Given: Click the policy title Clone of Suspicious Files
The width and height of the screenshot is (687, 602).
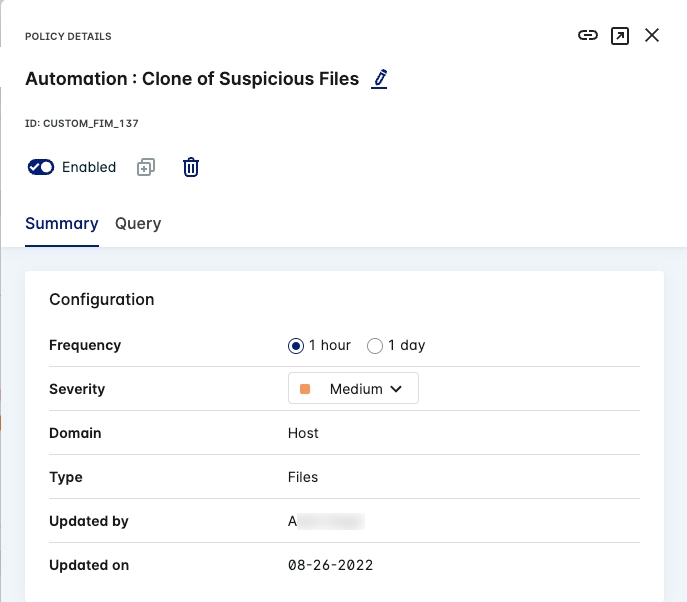Looking at the screenshot, I should pos(192,79).
